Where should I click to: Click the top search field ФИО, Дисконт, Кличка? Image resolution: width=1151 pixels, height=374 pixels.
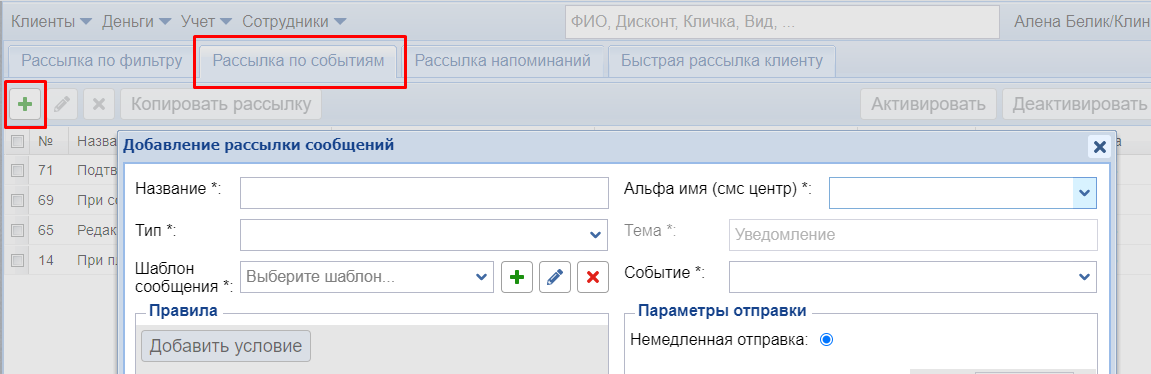782,22
